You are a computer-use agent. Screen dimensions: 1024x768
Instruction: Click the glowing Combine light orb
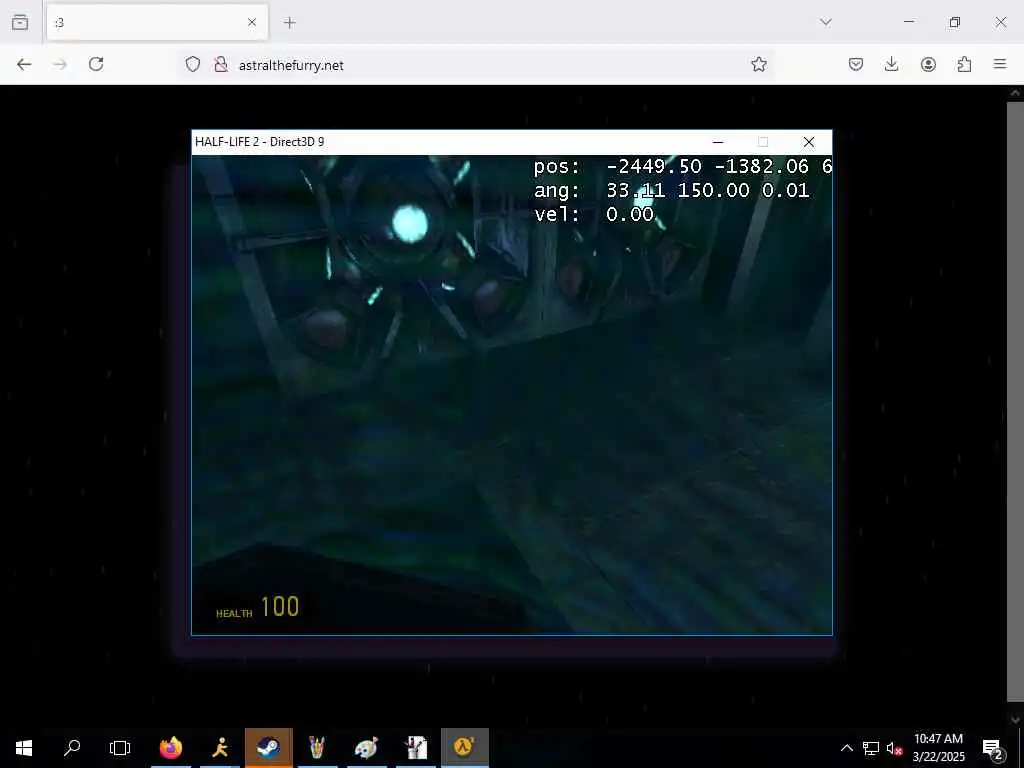[x=410, y=223]
